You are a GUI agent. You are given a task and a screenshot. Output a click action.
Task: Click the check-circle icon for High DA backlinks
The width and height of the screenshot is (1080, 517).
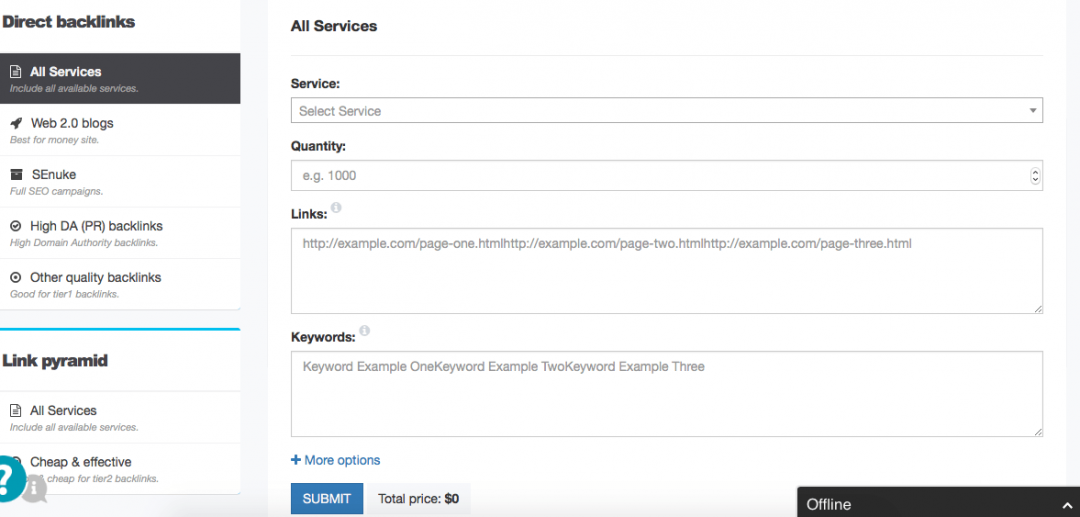tap(16, 226)
